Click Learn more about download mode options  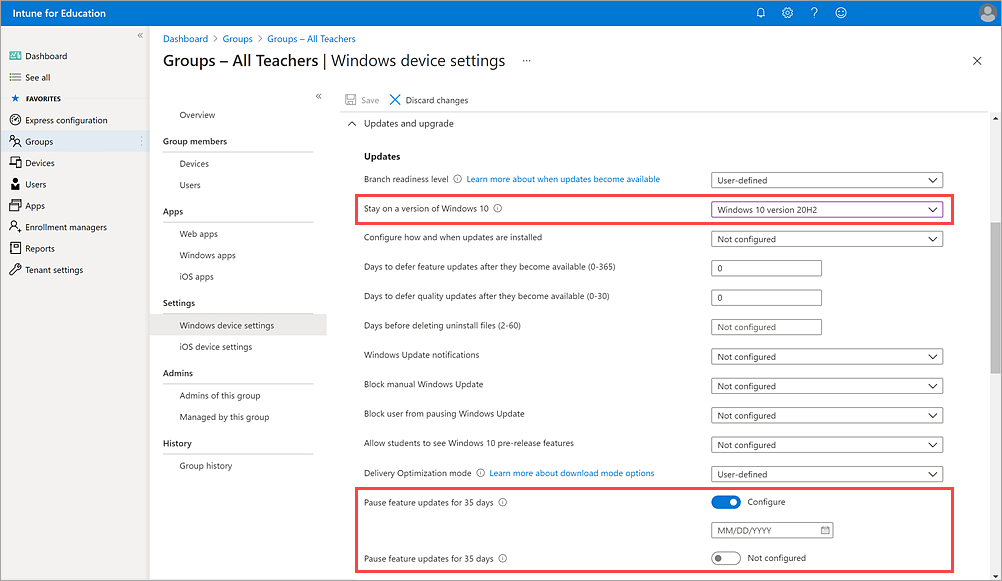(571, 473)
